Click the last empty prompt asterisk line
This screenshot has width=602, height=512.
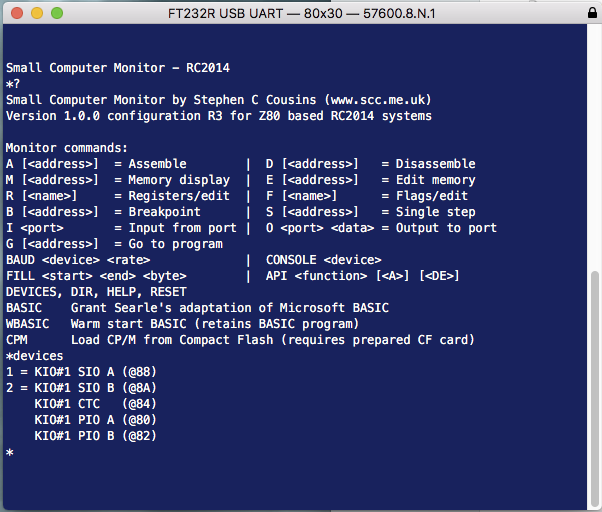tap(10, 452)
